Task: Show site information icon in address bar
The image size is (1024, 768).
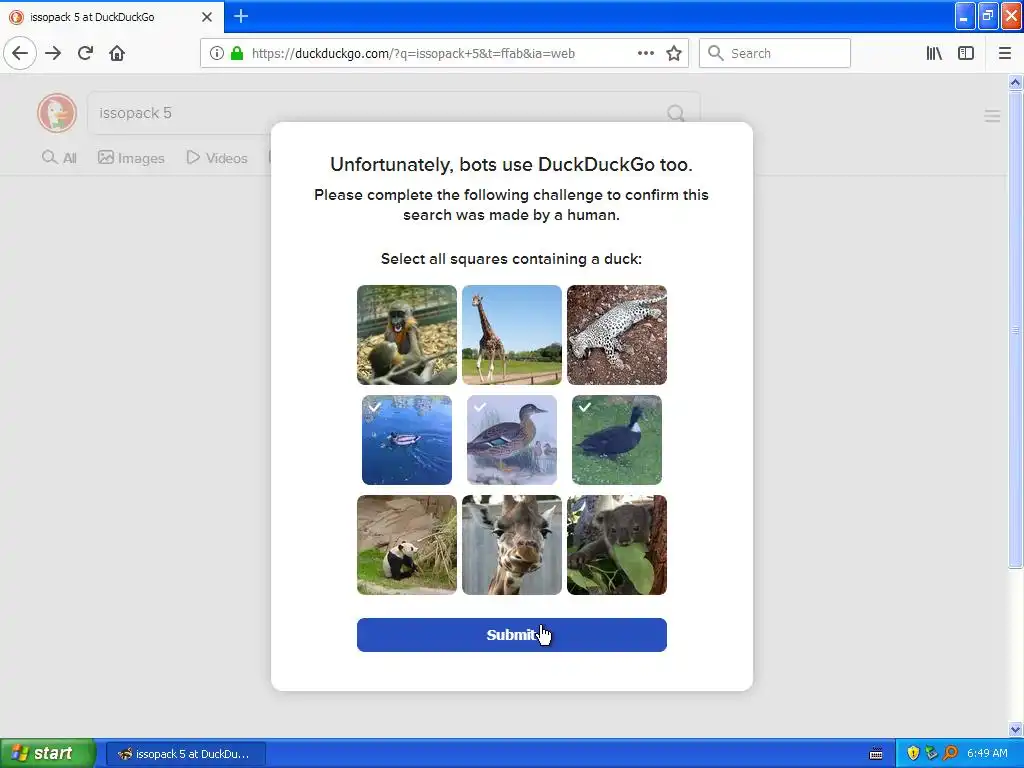Action: tap(217, 54)
